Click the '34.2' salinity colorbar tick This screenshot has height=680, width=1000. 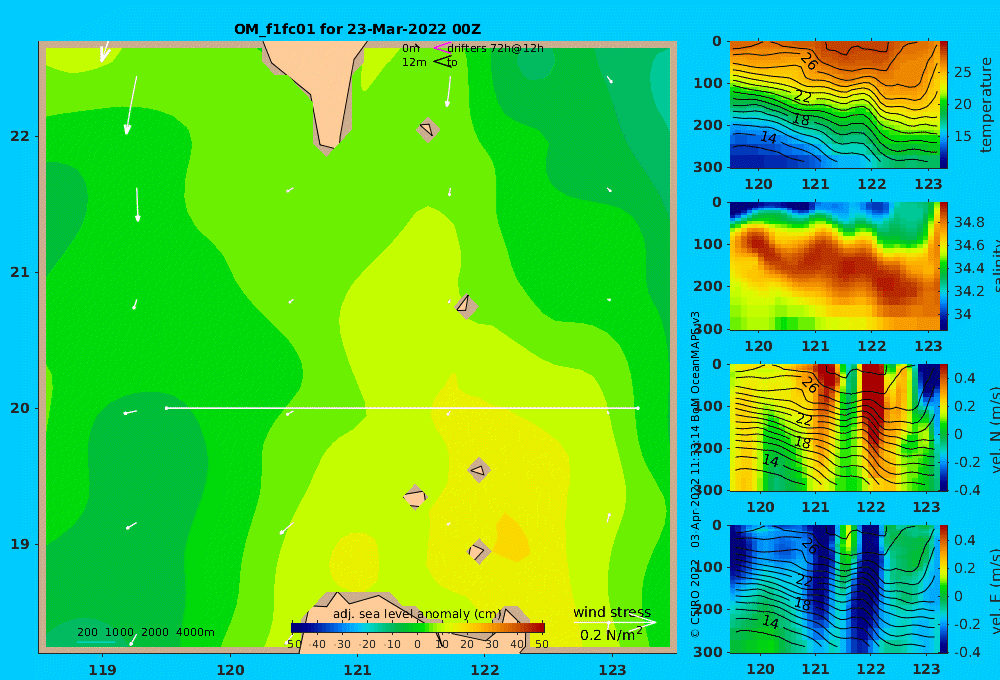click(969, 291)
